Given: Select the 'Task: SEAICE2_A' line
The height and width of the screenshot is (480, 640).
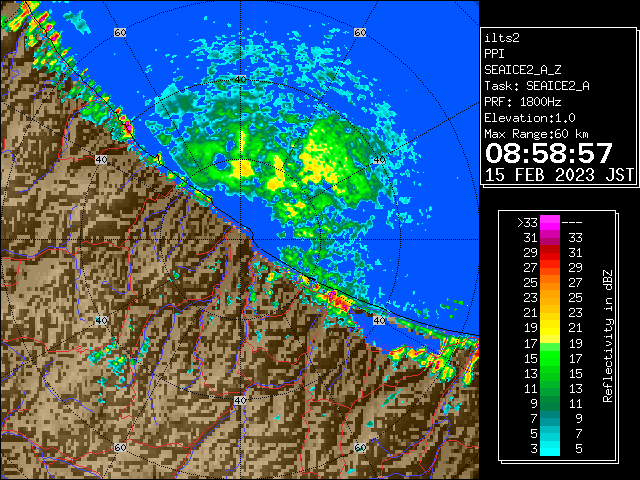Looking at the screenshot, I should [537, 86].
